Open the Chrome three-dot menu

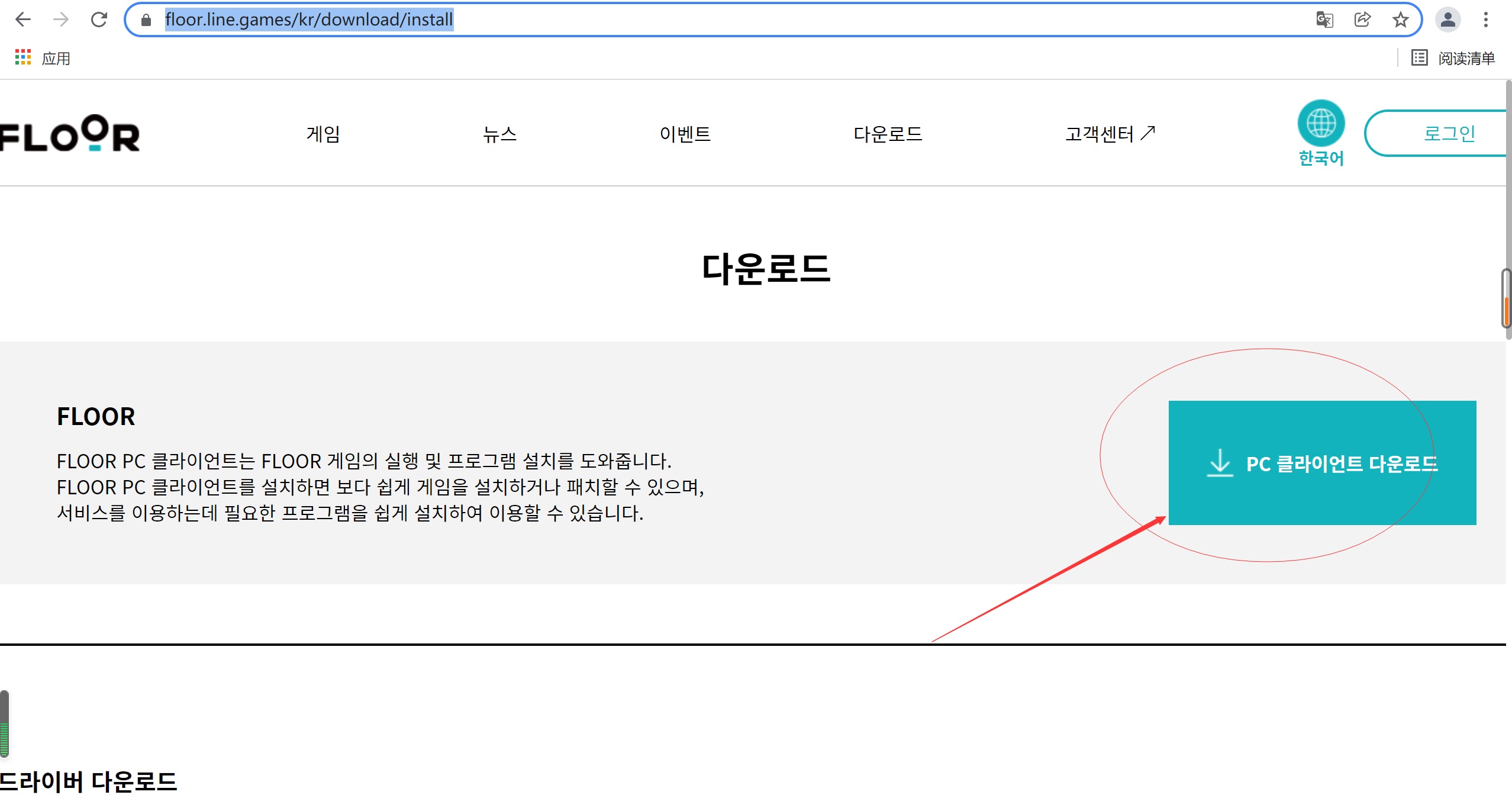pyautogui.click(x=1485, y=20)
